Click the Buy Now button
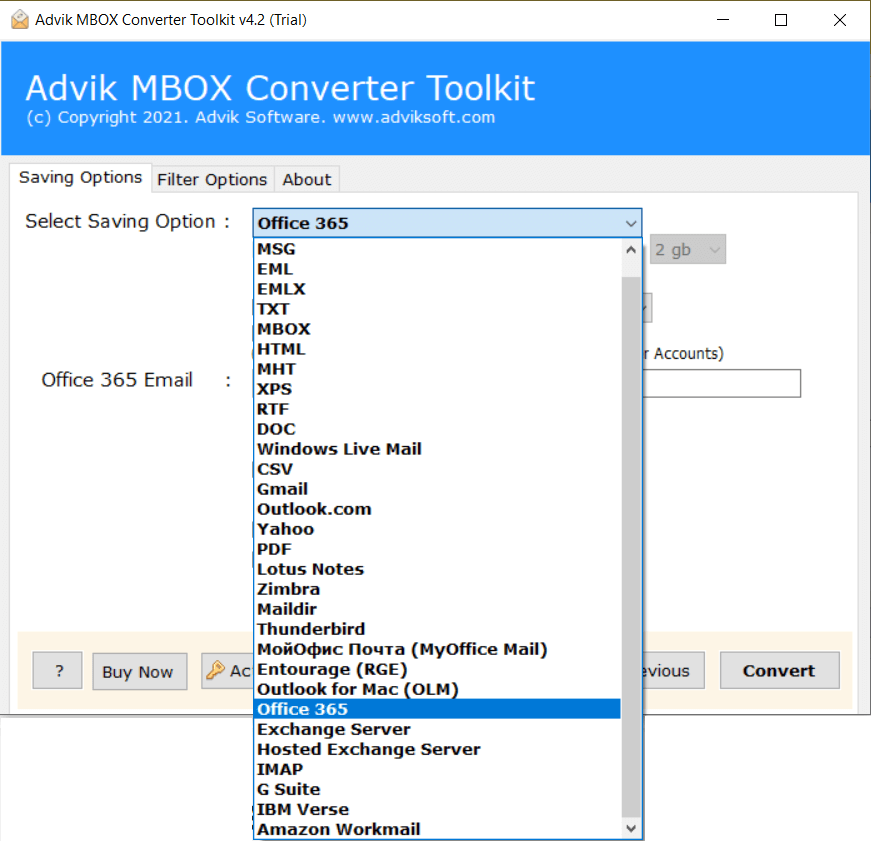 (x=139, y=671)
